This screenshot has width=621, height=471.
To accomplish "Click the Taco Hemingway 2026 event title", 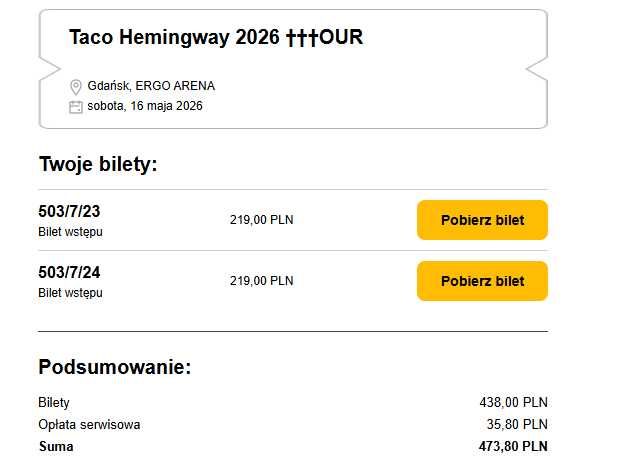I will click(x=216, y=38).
